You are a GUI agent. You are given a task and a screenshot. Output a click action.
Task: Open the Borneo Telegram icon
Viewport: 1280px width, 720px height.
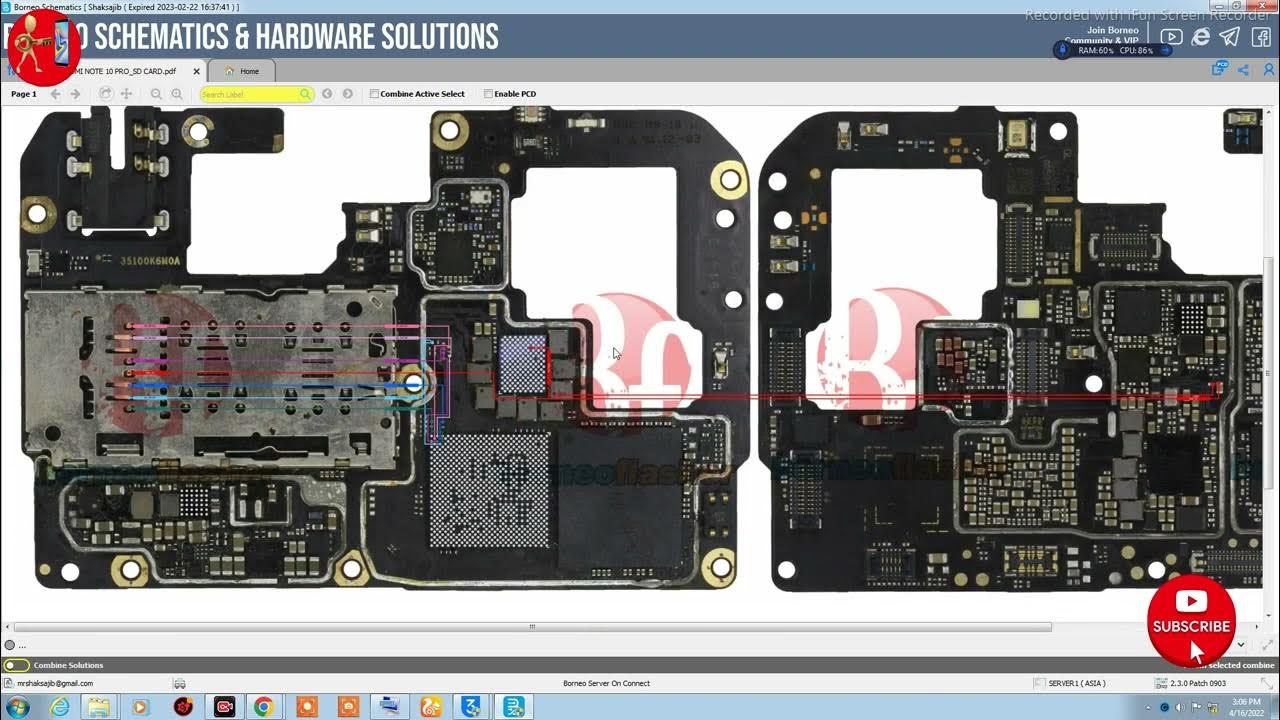(1230, 37)
